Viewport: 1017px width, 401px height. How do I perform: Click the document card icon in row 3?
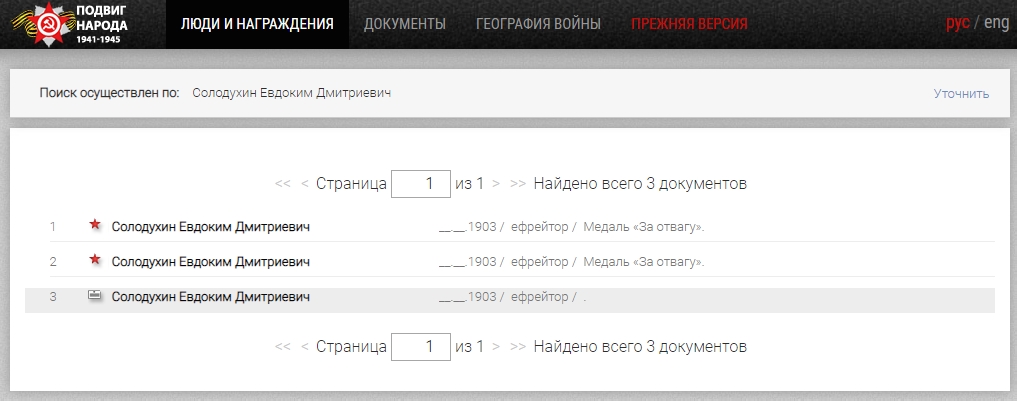click(x=95, y=296)
